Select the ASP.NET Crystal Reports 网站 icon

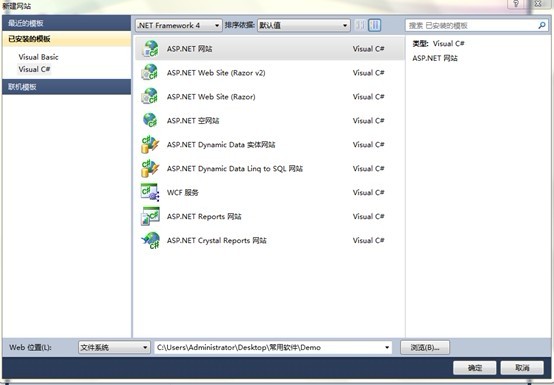click(150, 240)
